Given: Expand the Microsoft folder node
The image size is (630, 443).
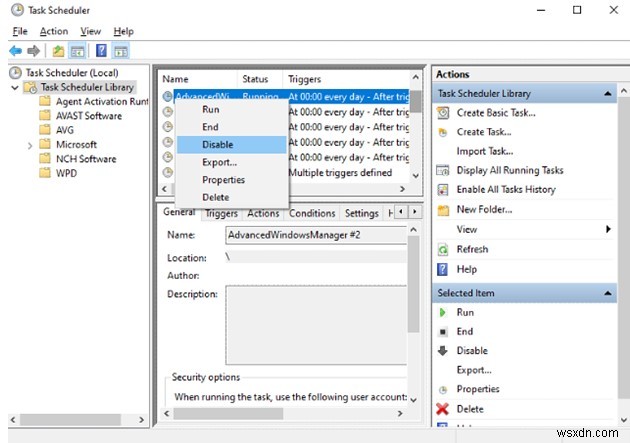Looking at the screenshot, I should click(x=30, y=145).
